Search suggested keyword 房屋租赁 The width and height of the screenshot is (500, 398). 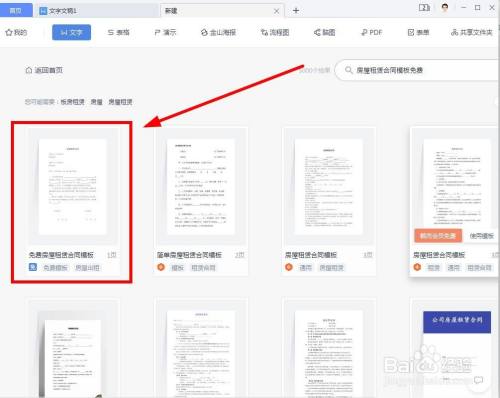pos(120,102)
